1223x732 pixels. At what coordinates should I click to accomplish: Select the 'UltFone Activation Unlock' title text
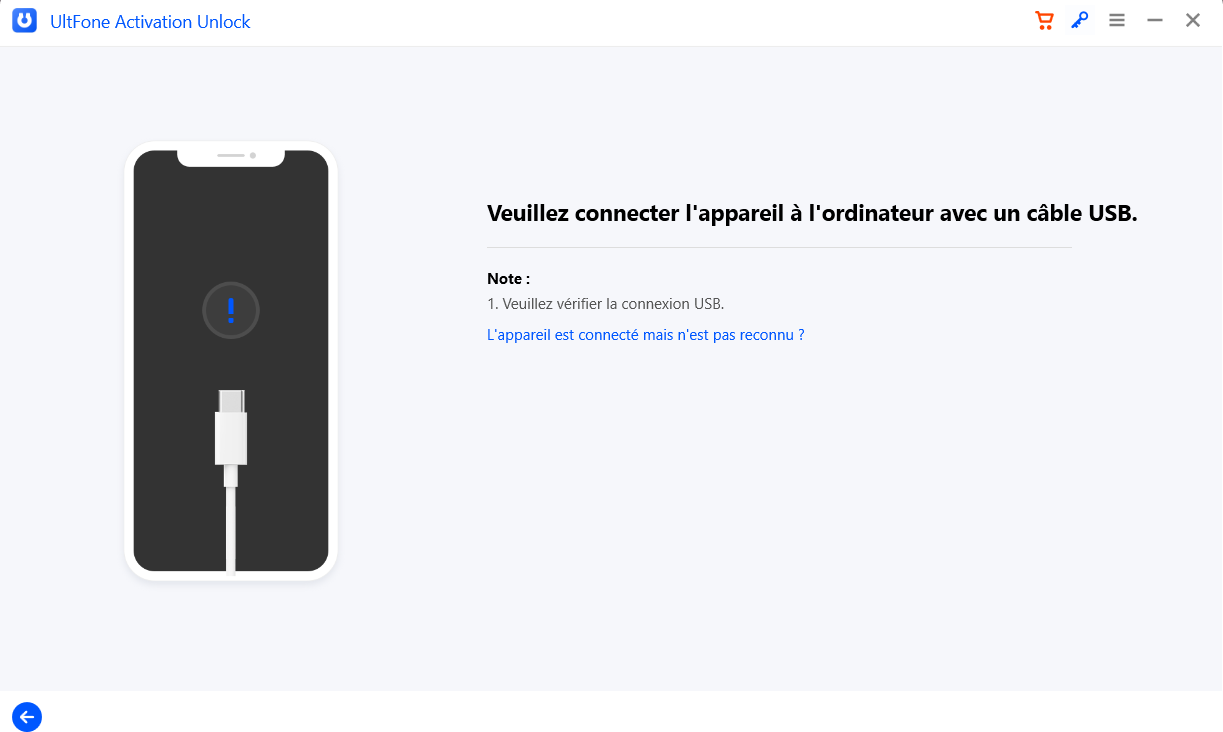(150, 21)
